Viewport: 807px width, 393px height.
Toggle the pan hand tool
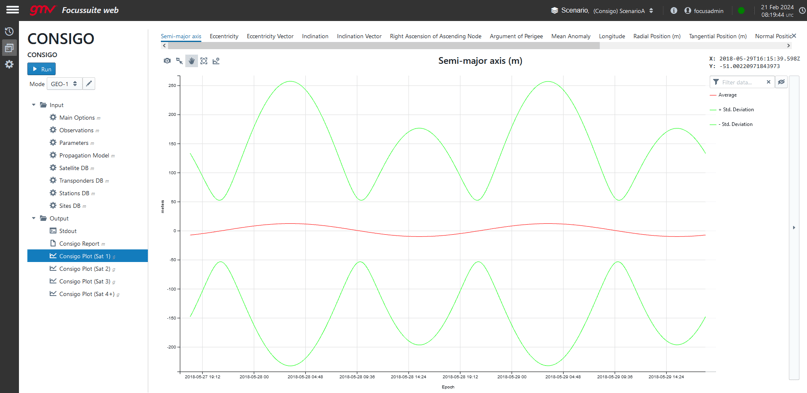(191, 61)
